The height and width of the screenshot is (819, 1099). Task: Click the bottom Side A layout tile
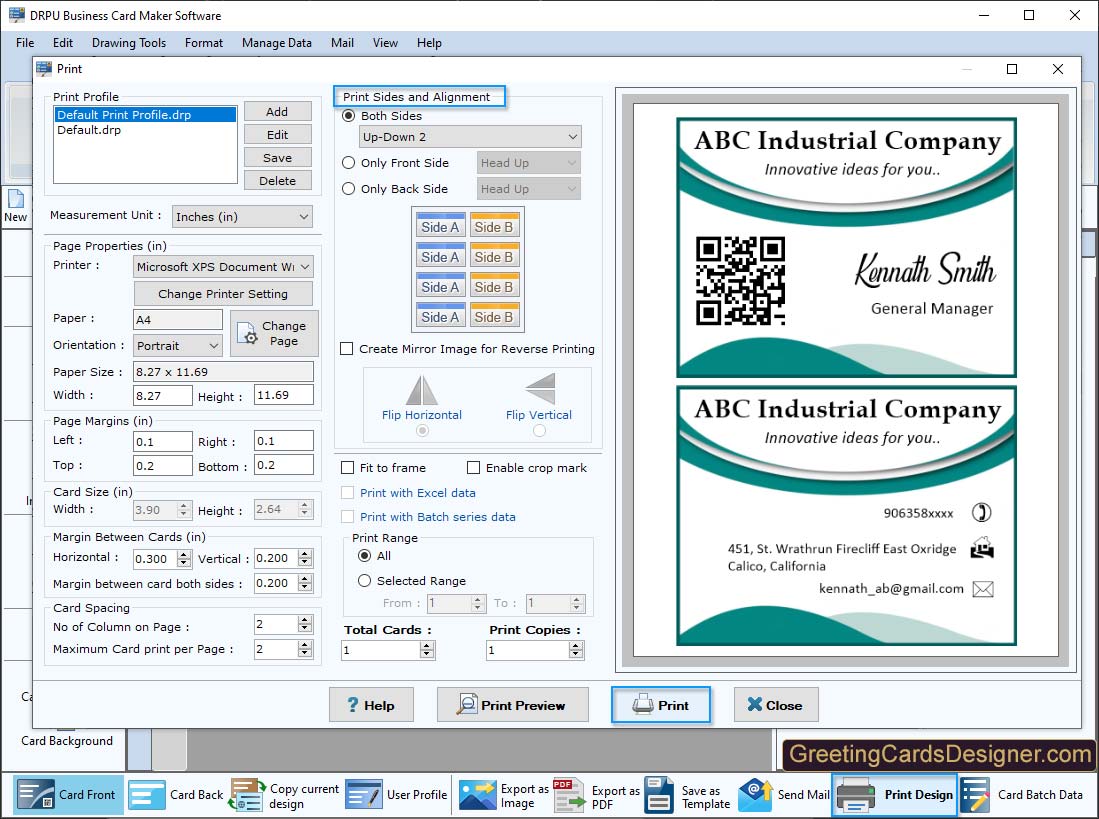click(440, 316)
